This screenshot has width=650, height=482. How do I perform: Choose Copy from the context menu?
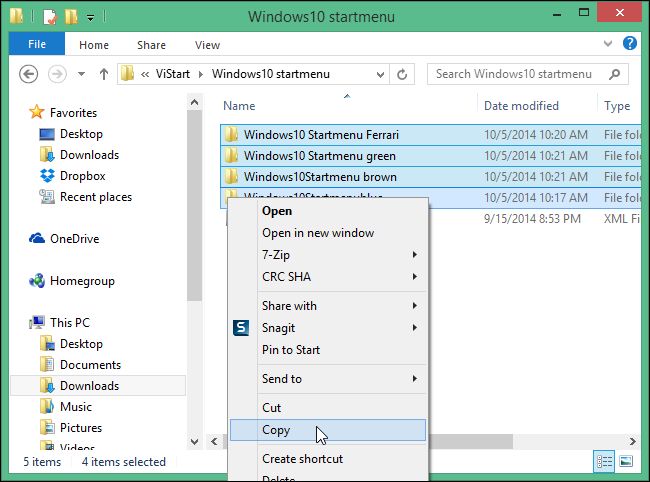(x=327, y=430)
